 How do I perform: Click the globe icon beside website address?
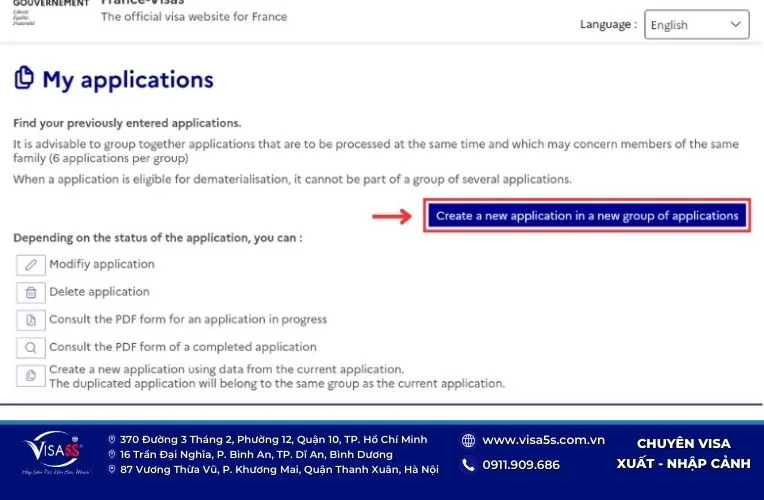468,441
